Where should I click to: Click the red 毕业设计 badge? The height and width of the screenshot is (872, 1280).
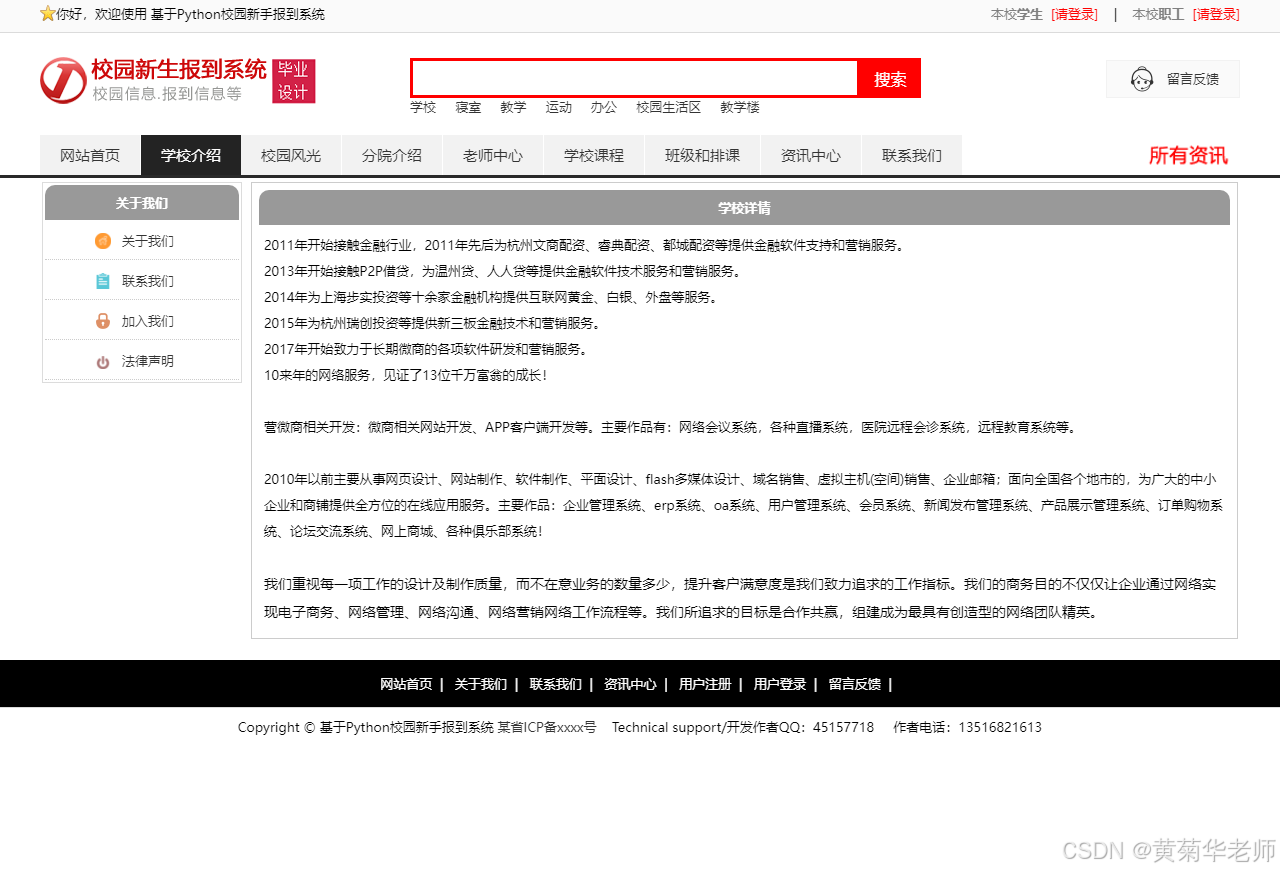pos(294,81)
